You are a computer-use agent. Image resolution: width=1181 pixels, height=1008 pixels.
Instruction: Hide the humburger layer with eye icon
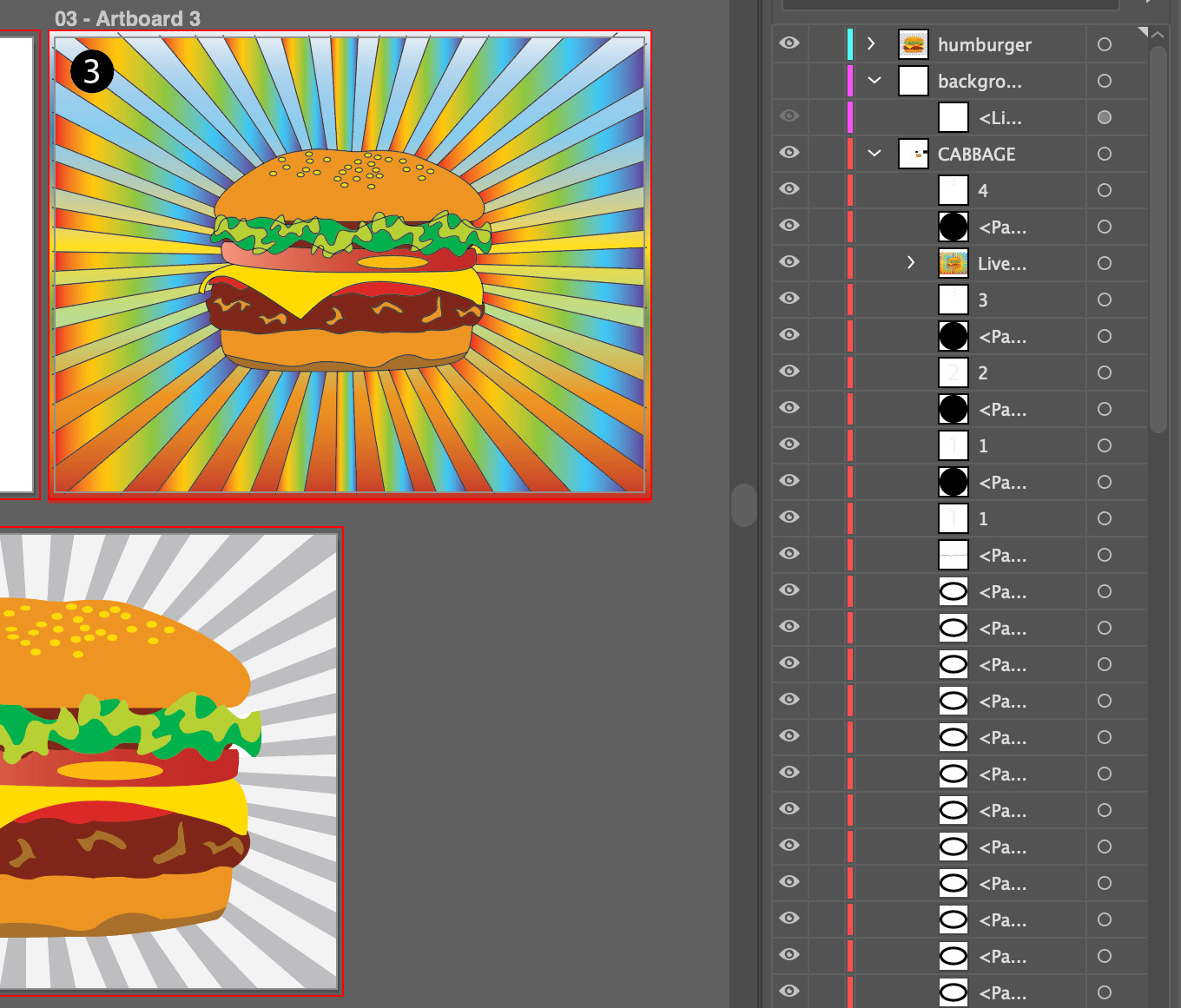(789, 43)
